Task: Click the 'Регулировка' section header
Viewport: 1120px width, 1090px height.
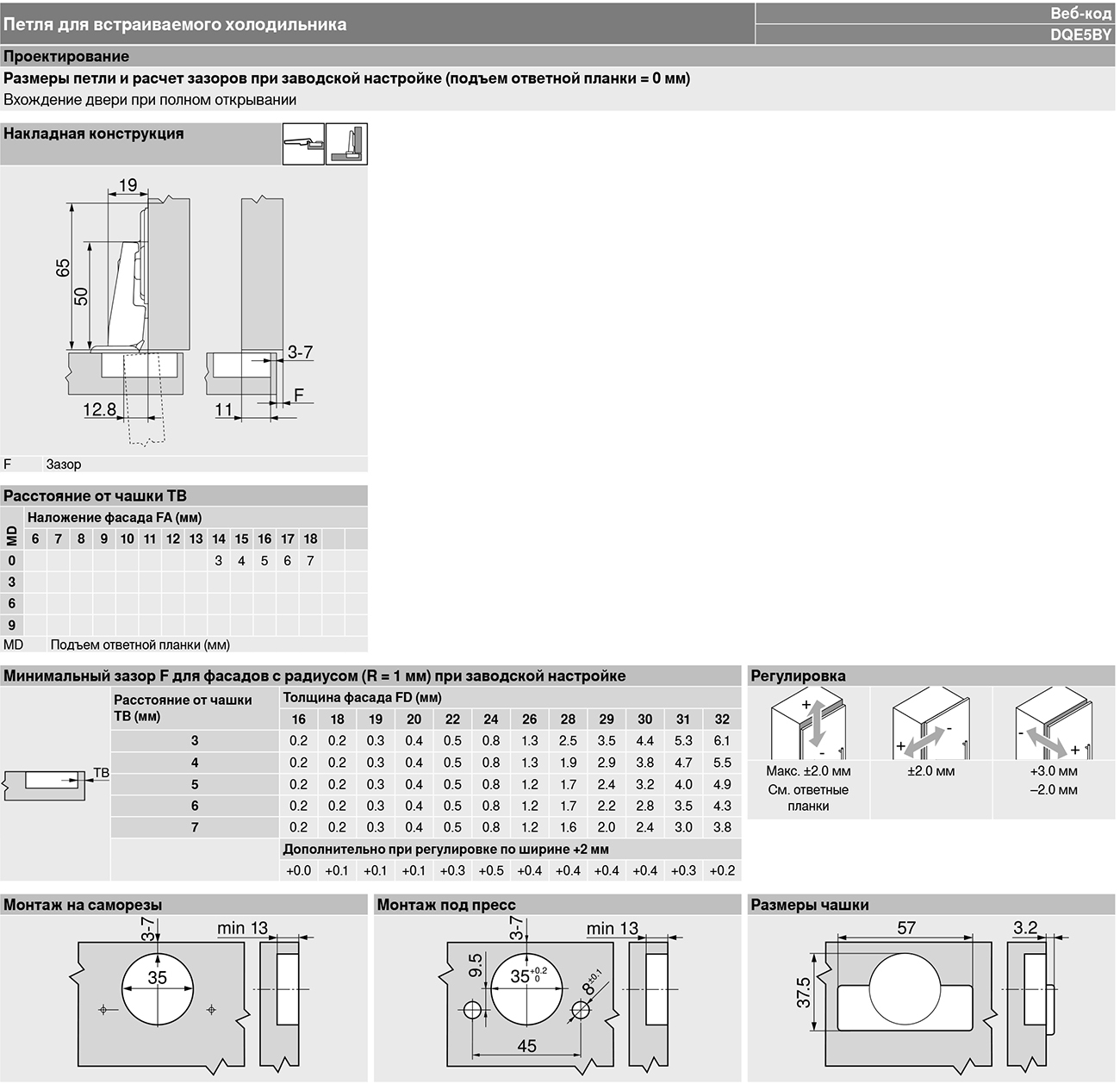Action: point(798,676)
